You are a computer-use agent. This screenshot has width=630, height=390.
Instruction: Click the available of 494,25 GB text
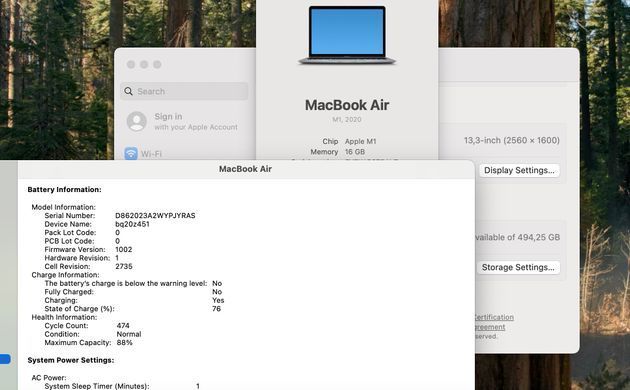[x=517, y=237]
